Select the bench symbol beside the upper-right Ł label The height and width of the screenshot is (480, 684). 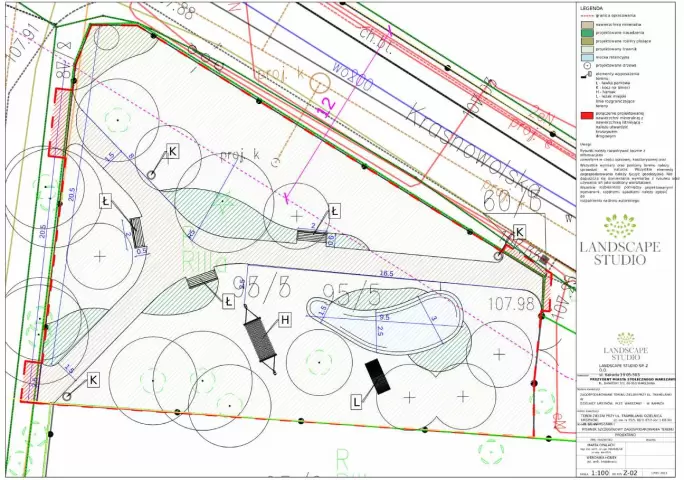[x=312, y=235]
